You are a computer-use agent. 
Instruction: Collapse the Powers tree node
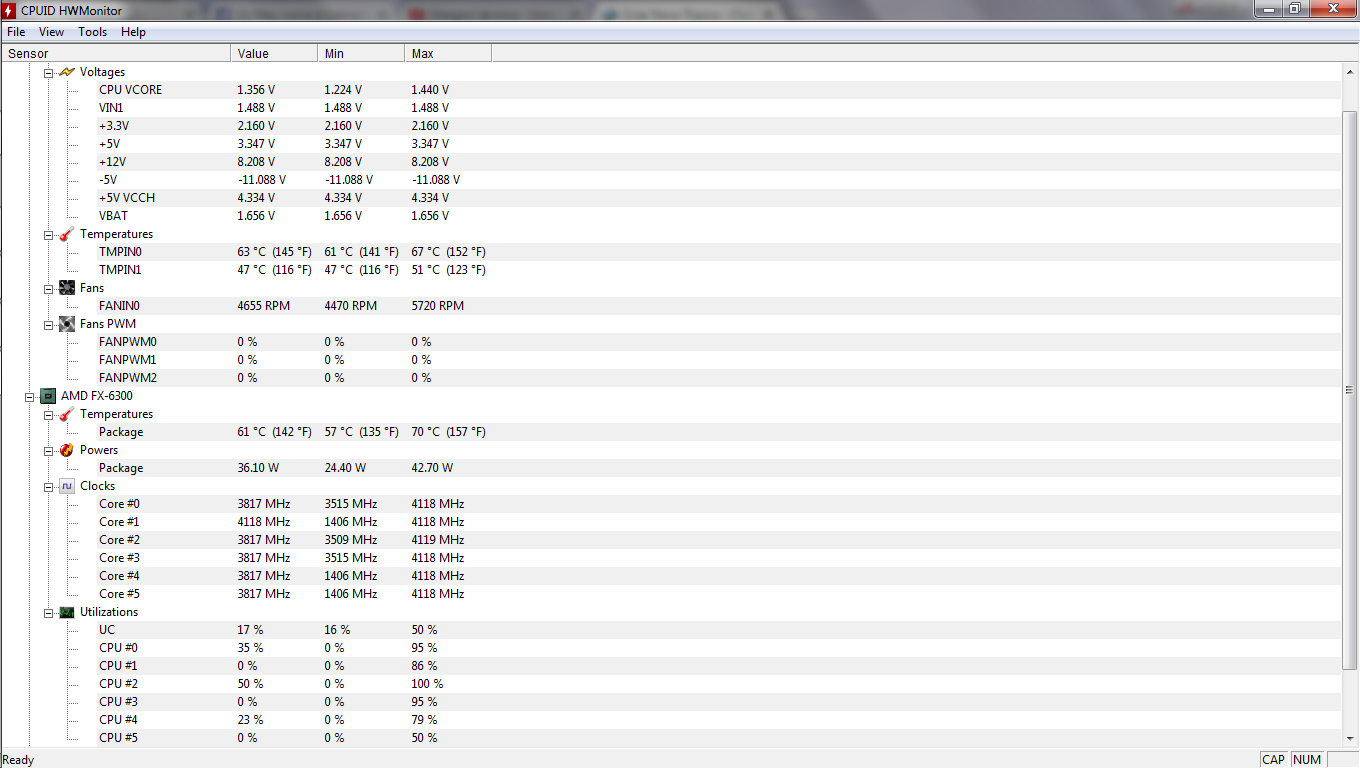[48, 450]
